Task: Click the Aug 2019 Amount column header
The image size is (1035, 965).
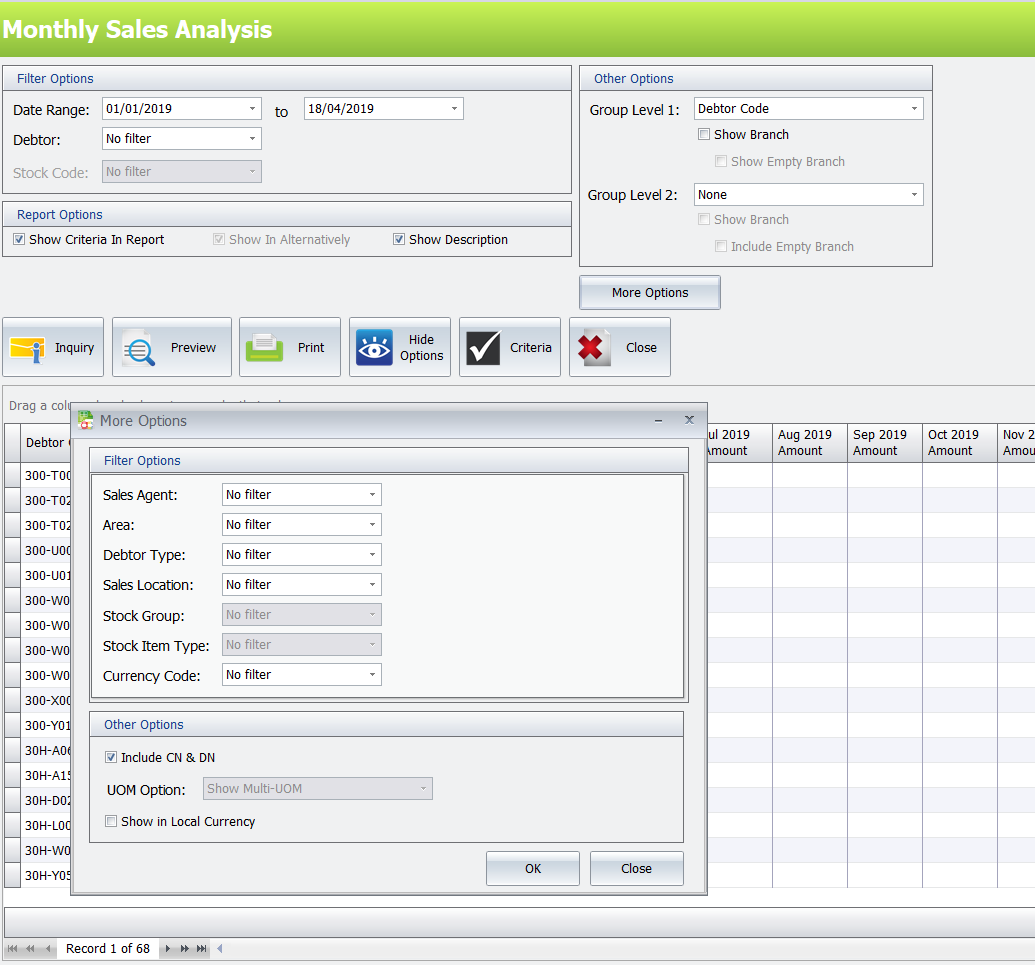Action: click(808, 442)
